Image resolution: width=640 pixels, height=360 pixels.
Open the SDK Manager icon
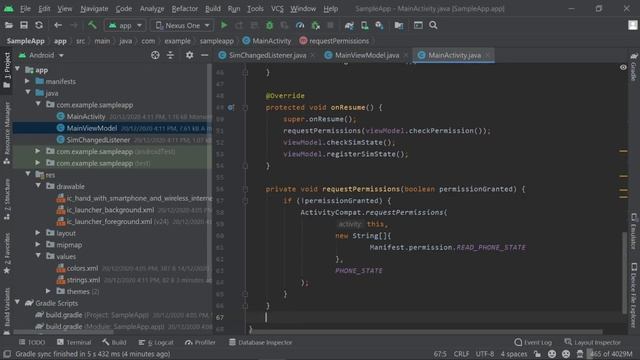[x=379, y=25]
